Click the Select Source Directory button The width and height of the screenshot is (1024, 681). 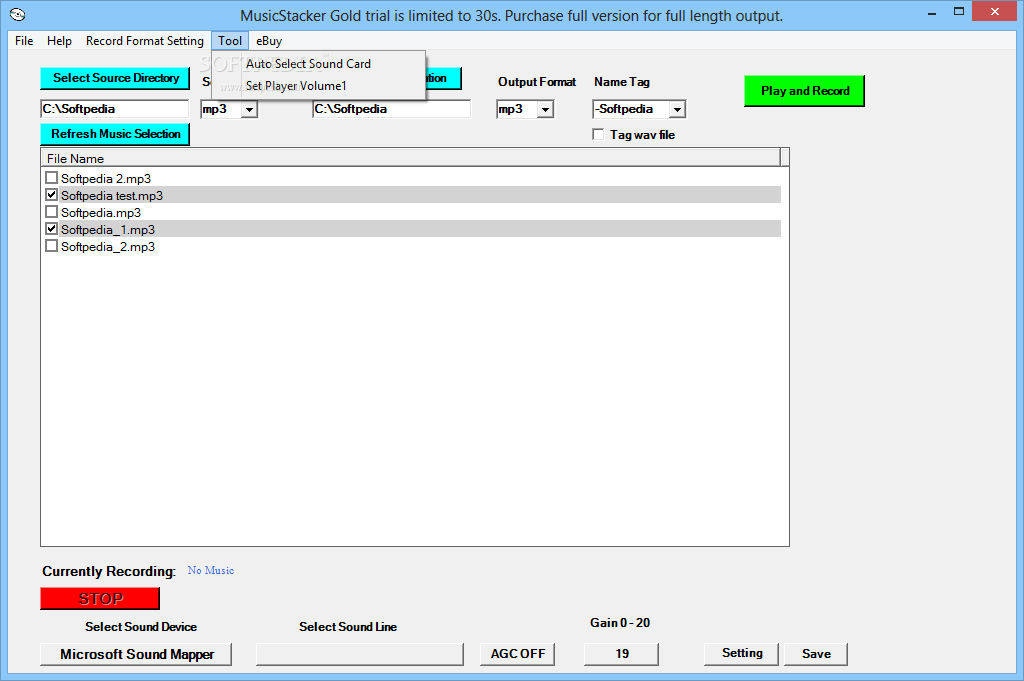pyautogui.click(x=115, y=78)
